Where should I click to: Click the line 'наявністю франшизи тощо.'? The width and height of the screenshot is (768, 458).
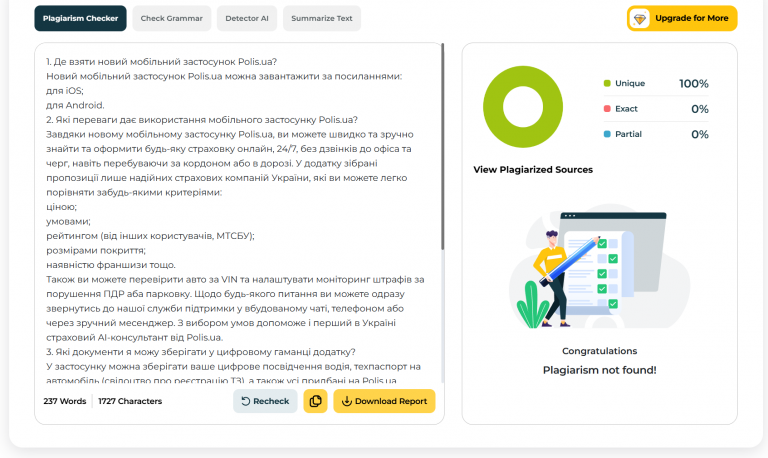(111, 265)
